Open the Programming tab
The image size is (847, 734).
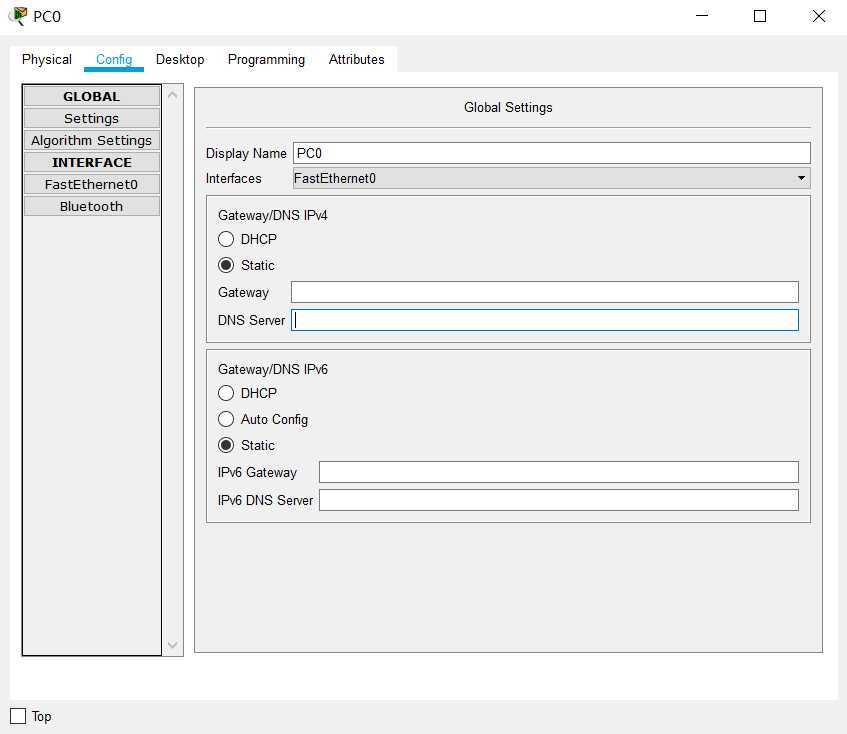266,59
